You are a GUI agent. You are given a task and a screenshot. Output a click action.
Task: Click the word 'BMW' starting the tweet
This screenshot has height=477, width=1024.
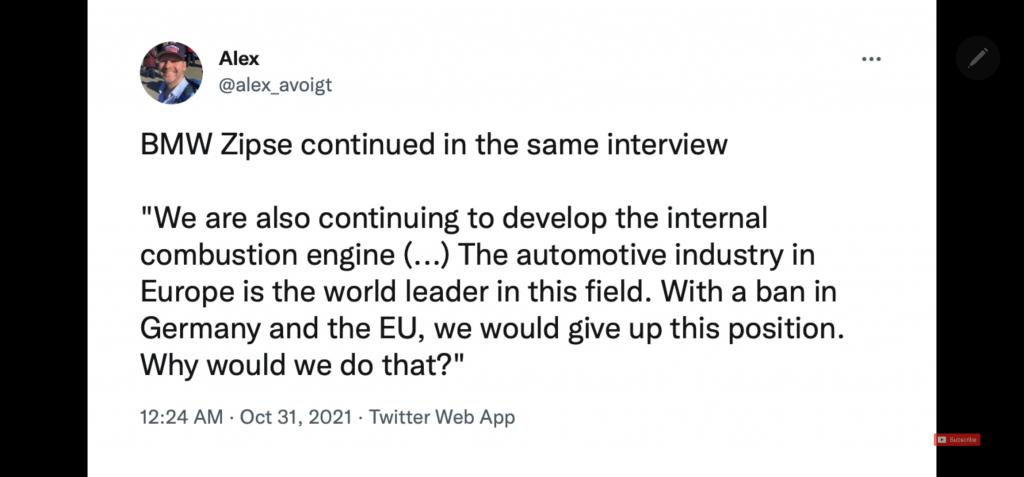pos(176,144)
